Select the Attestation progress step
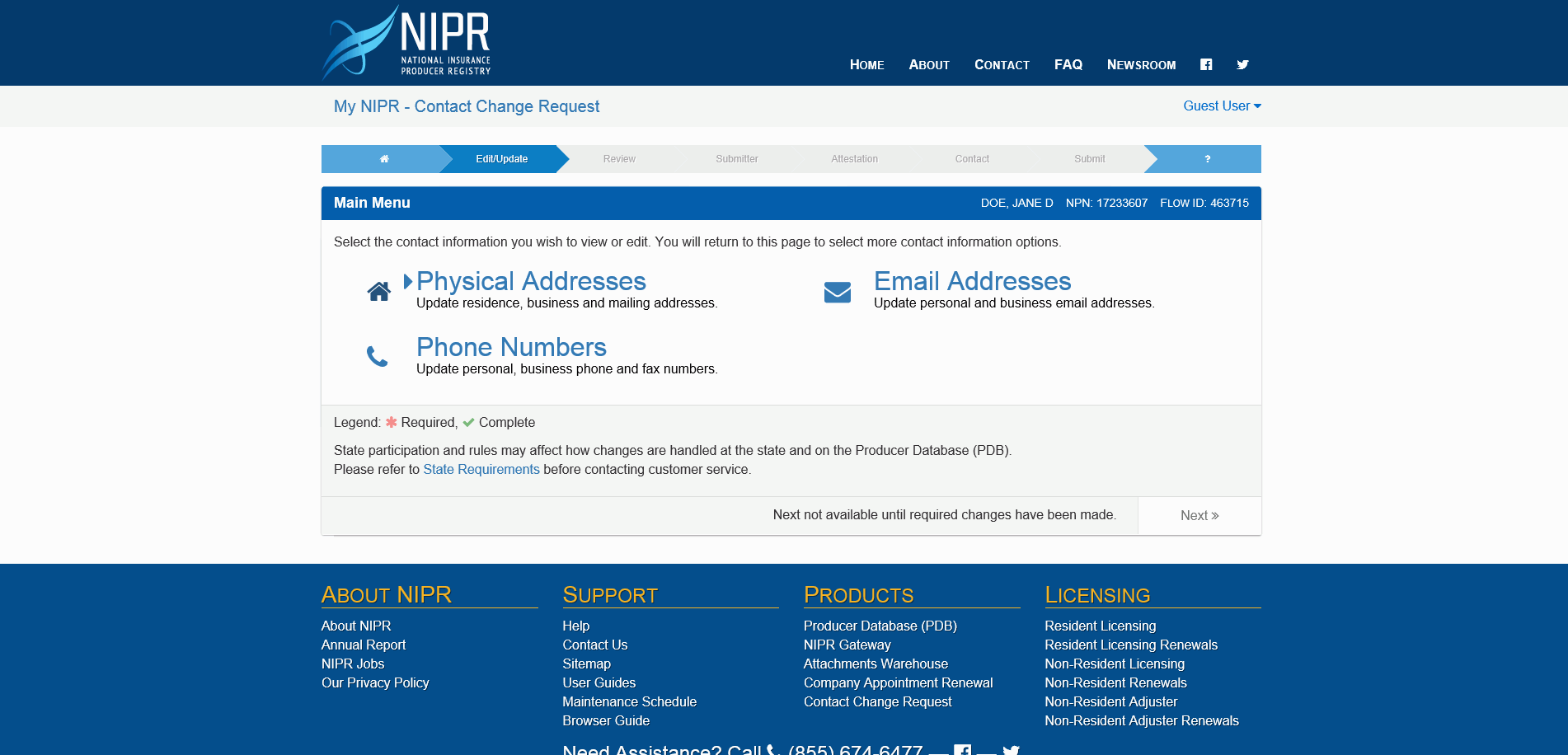The image size is (1568, 755). [854, 159]
